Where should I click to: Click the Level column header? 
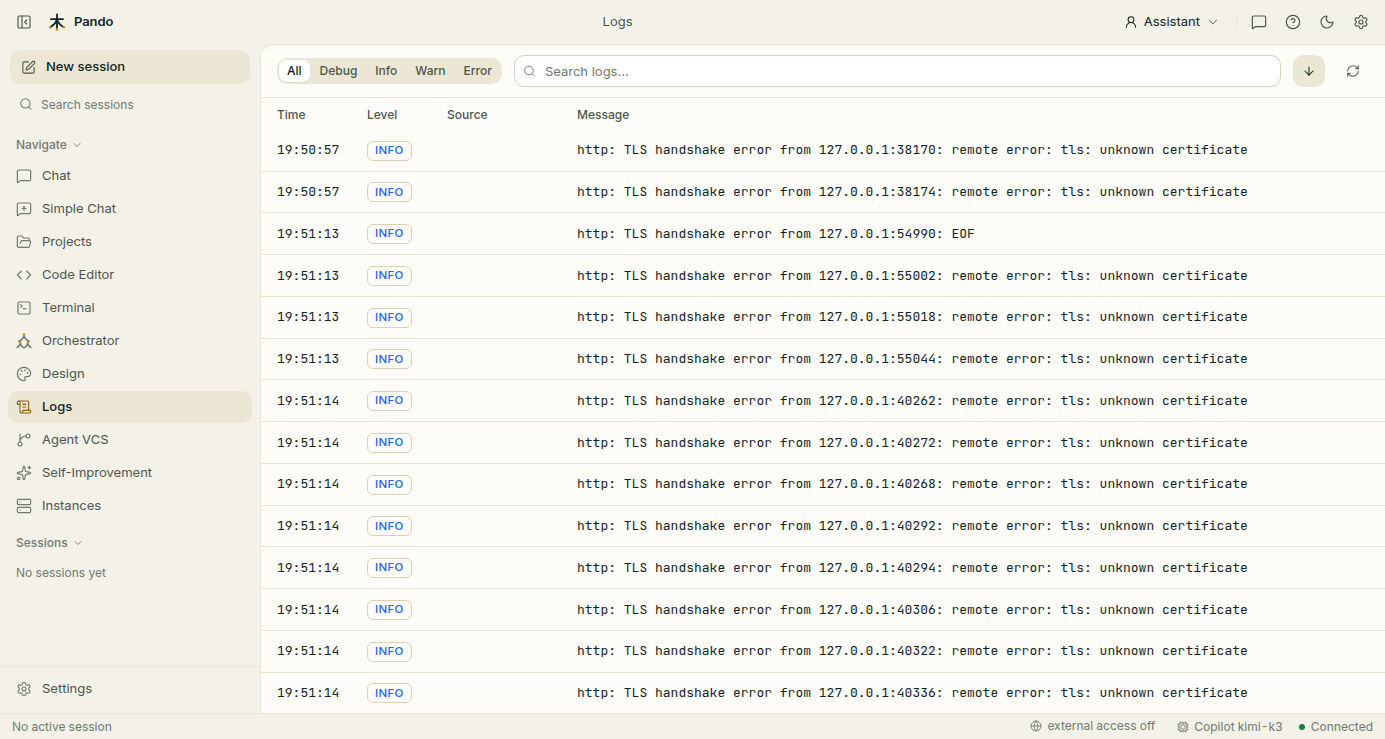click(382, 115)
